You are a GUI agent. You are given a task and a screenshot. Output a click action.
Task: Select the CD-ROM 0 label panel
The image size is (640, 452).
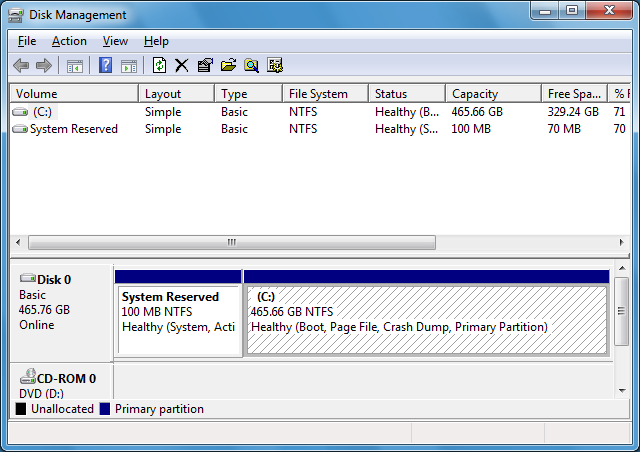point(61,381)
